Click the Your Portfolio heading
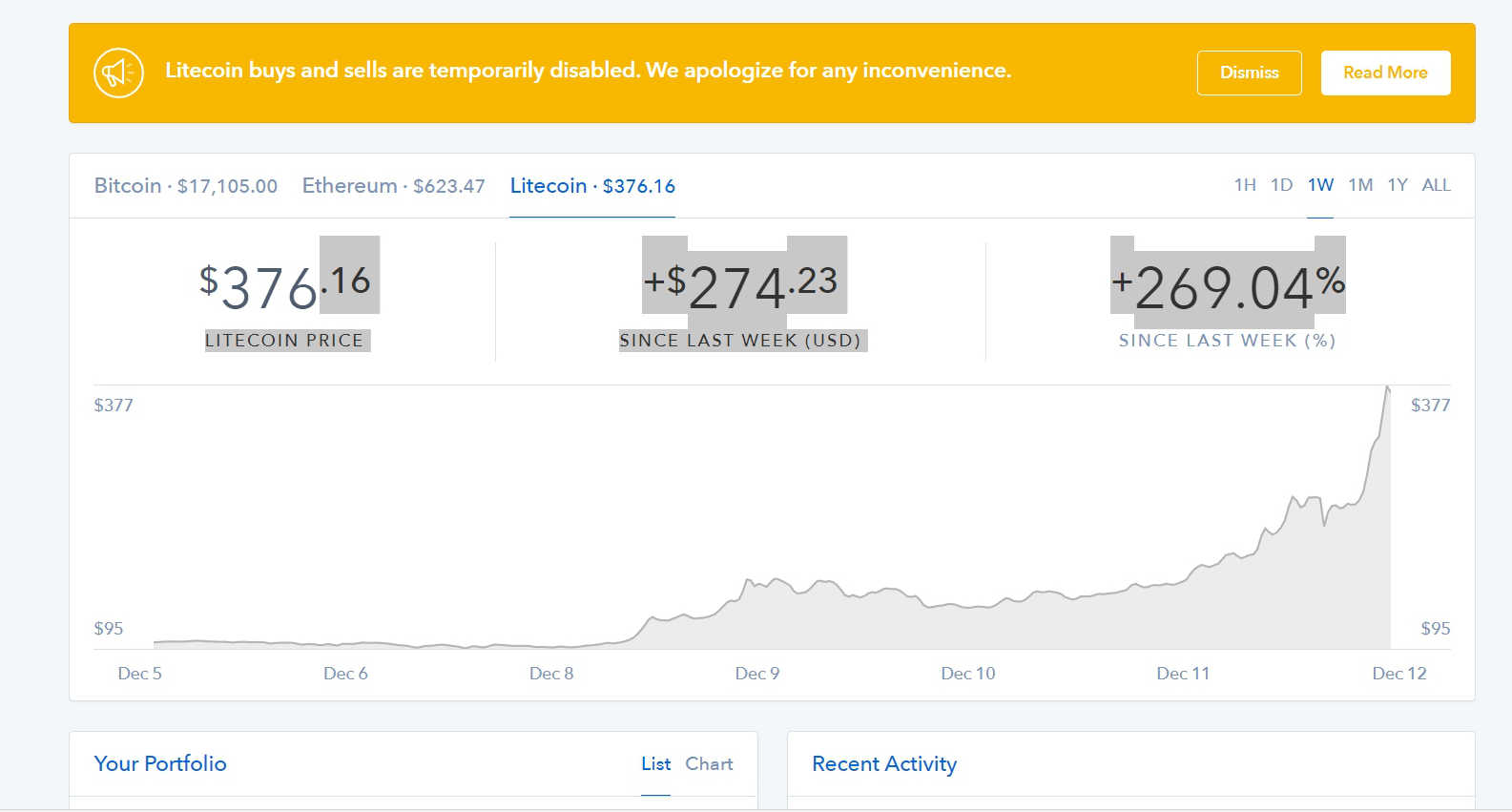1512x812 pixels. click(x=160, y=763)
